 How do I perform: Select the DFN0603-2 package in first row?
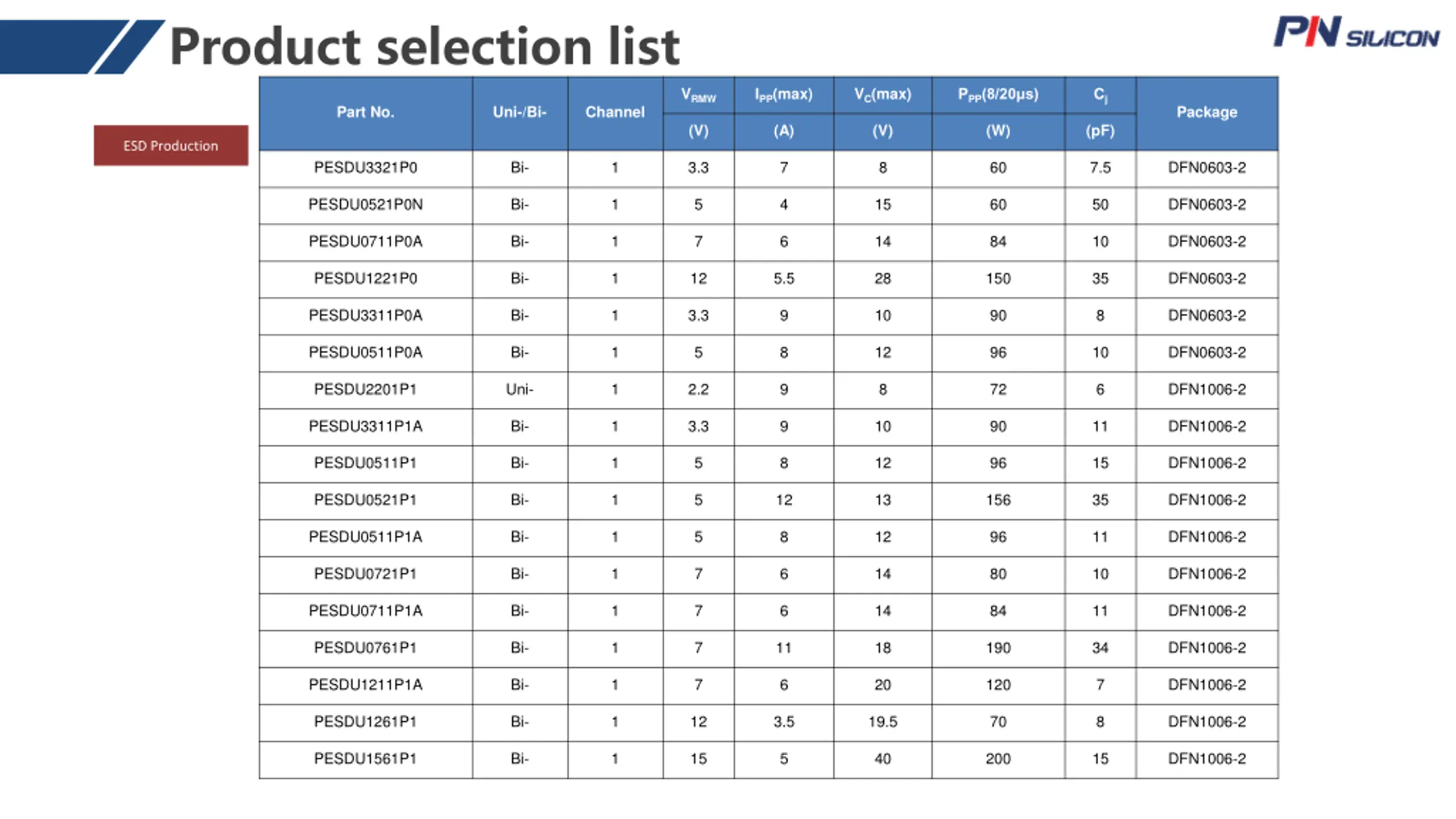(1207, 168)
